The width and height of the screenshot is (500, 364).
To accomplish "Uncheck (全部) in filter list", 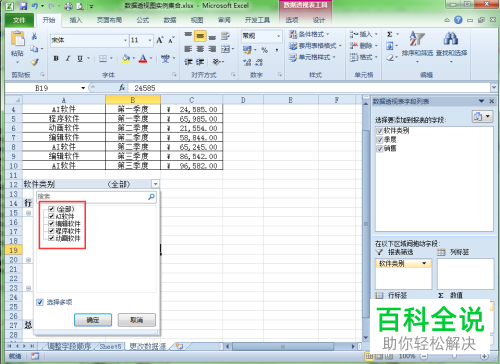I will click(x=51, y=209).
